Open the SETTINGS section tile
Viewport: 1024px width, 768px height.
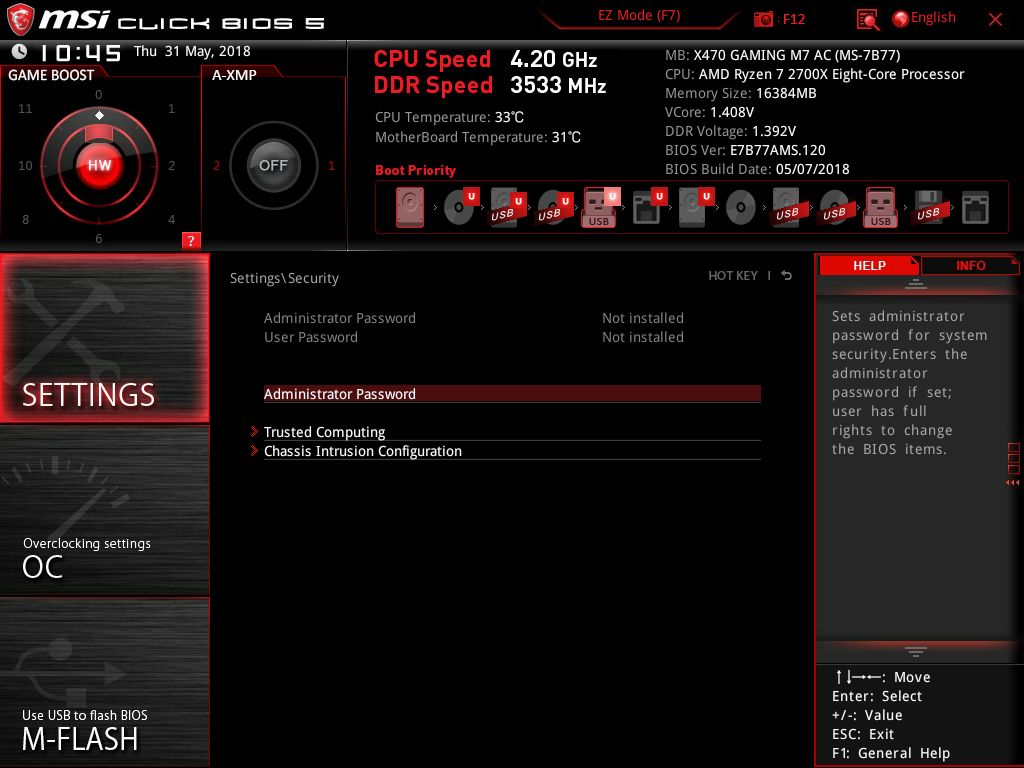point(104,338)
